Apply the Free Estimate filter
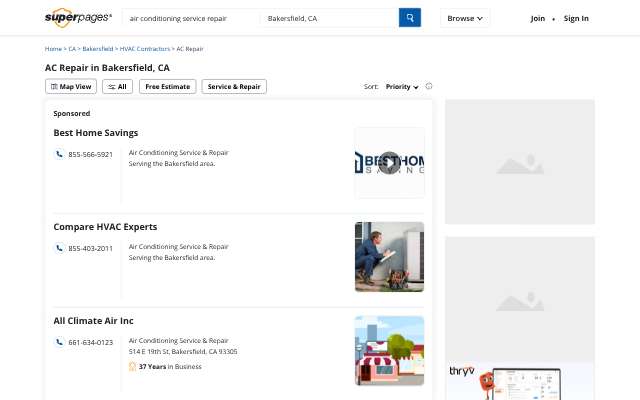This screenshot has width=640, height=400. 168,87
